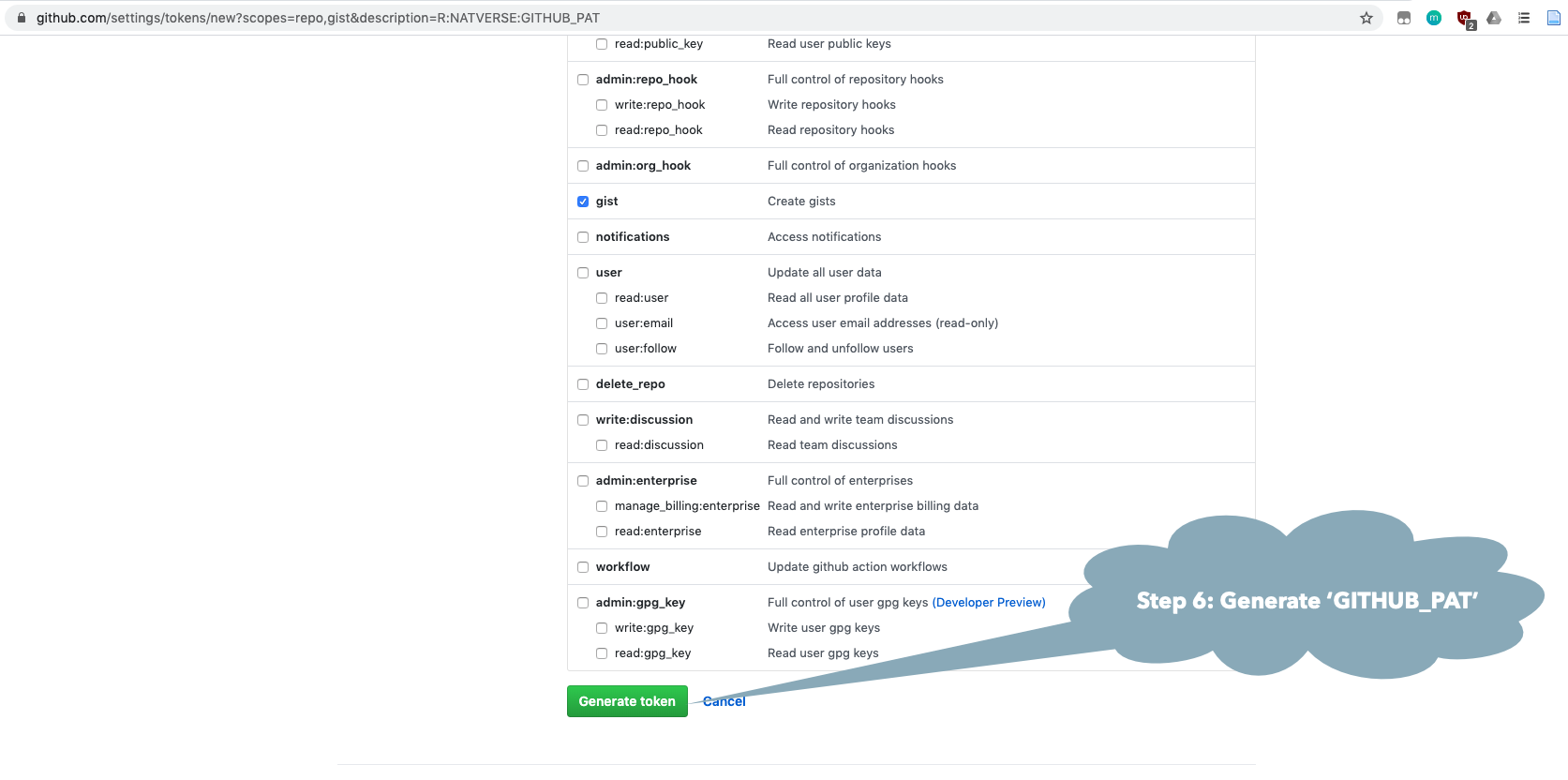This screenshot has width=1568, height=780.
Task: Tick the workflow scope checkbox
Action: tap(583, 567)
